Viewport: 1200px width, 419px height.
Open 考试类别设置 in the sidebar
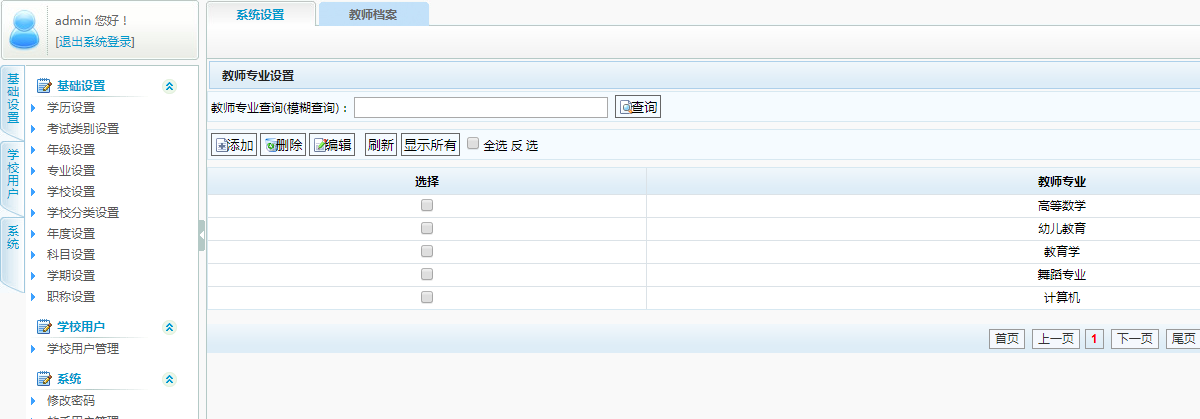coord(83,129)
